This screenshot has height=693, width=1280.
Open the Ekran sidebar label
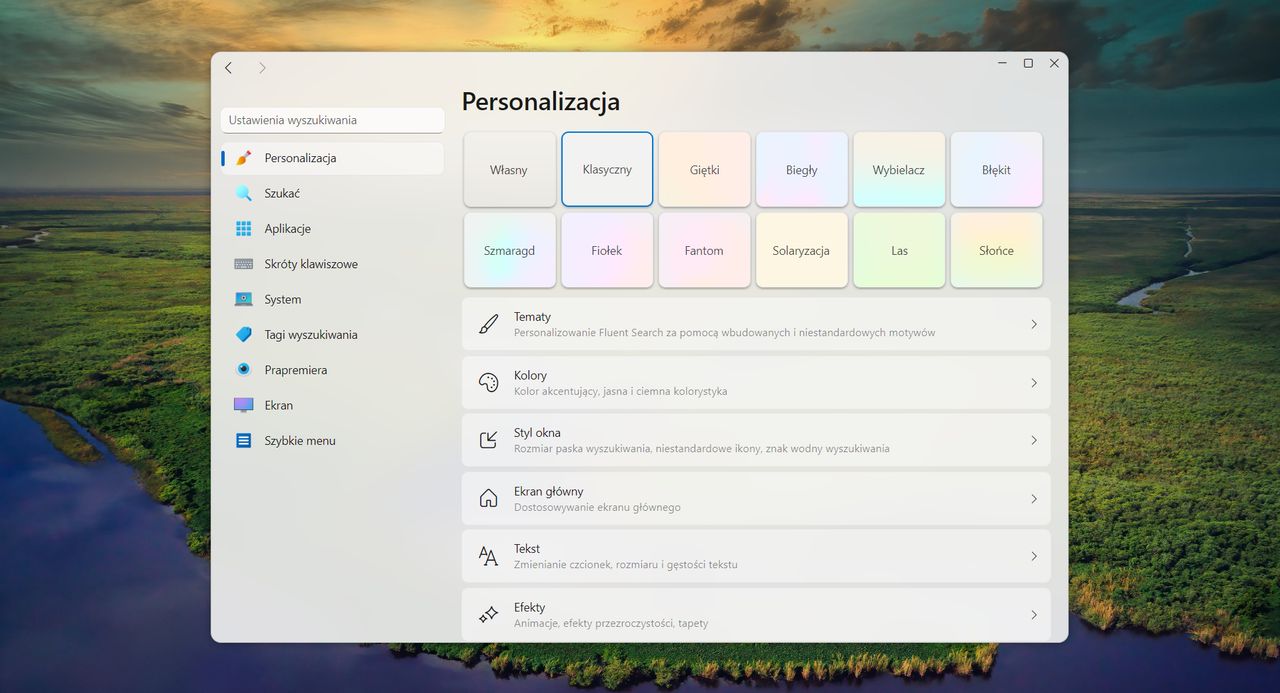click(x=279, y=405)
